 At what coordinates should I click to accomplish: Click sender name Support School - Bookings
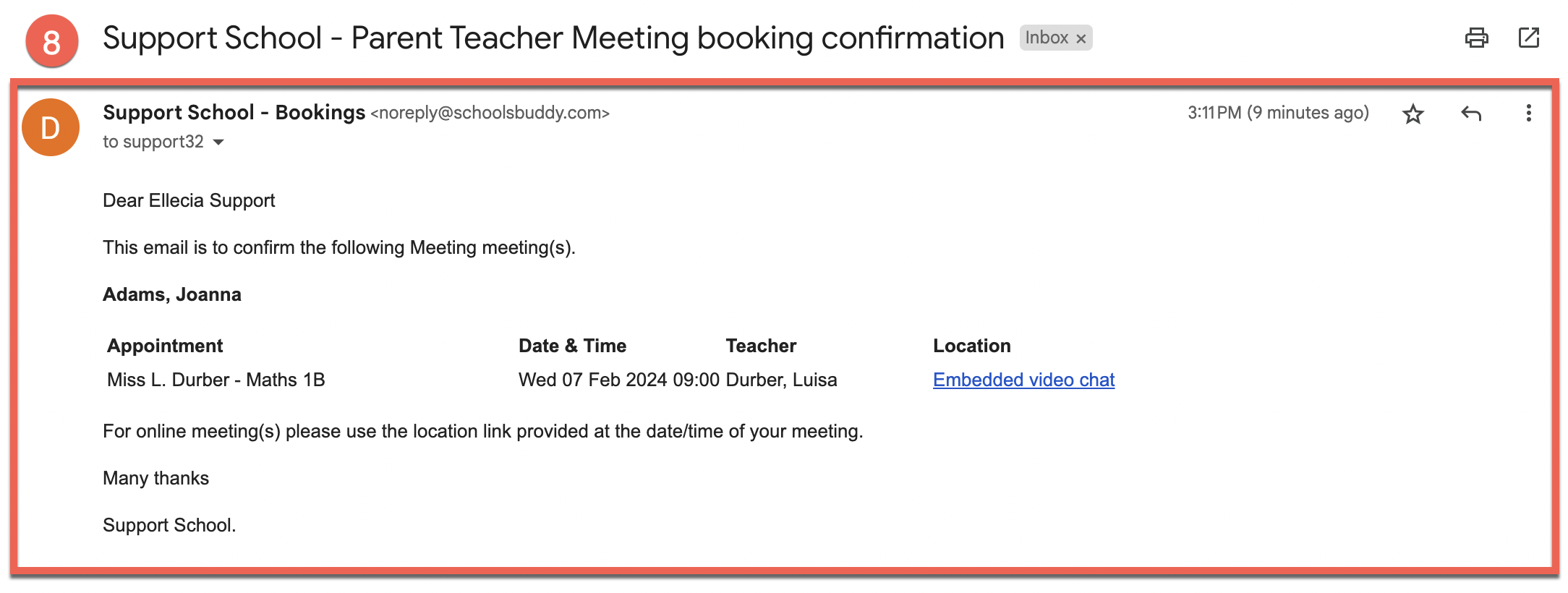tap(234, 113)
